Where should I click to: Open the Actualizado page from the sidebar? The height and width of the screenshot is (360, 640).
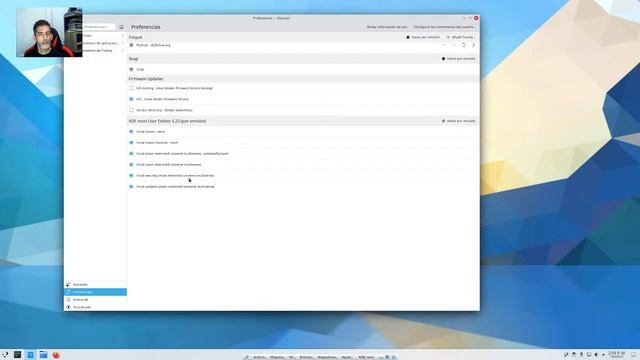[95, 307]
